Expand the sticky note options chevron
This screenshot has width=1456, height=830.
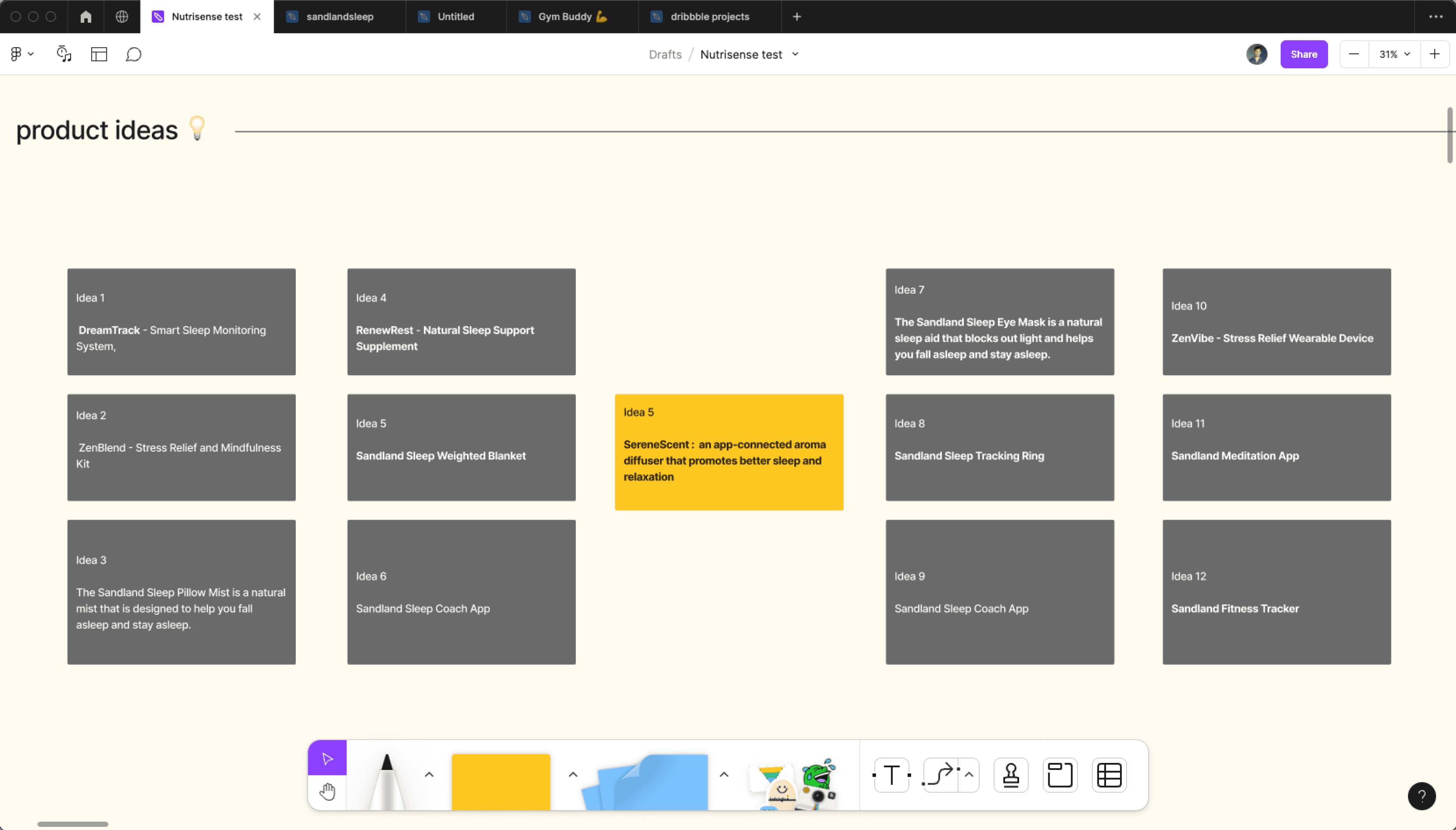(x=573, y=775)
